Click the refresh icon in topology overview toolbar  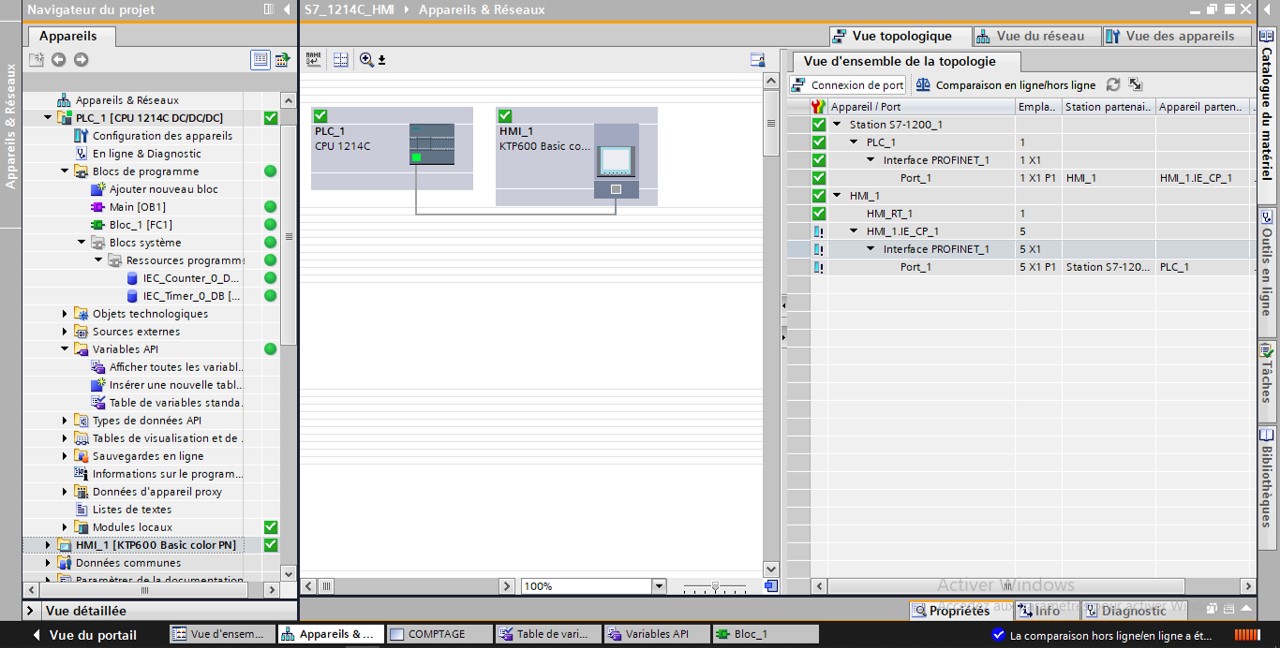pyautogui.click(x=1113, y=85)
